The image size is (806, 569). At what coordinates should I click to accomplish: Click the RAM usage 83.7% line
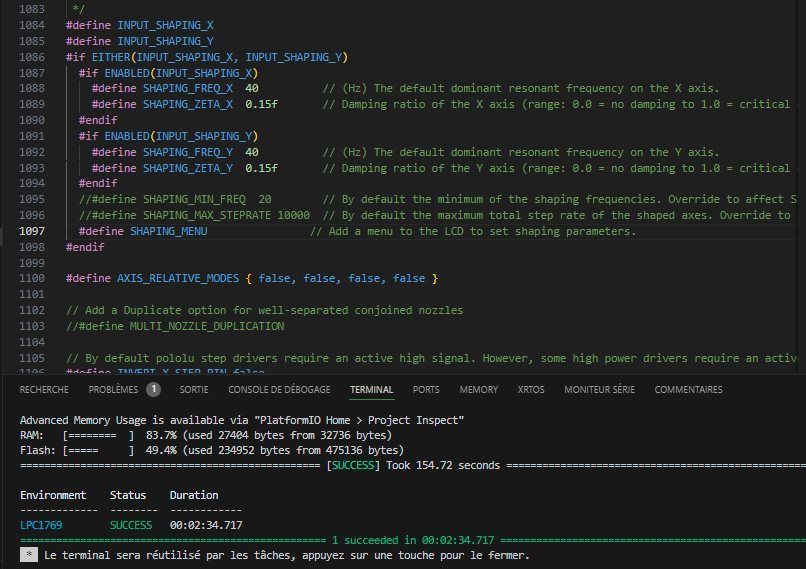tap(206, 435)
